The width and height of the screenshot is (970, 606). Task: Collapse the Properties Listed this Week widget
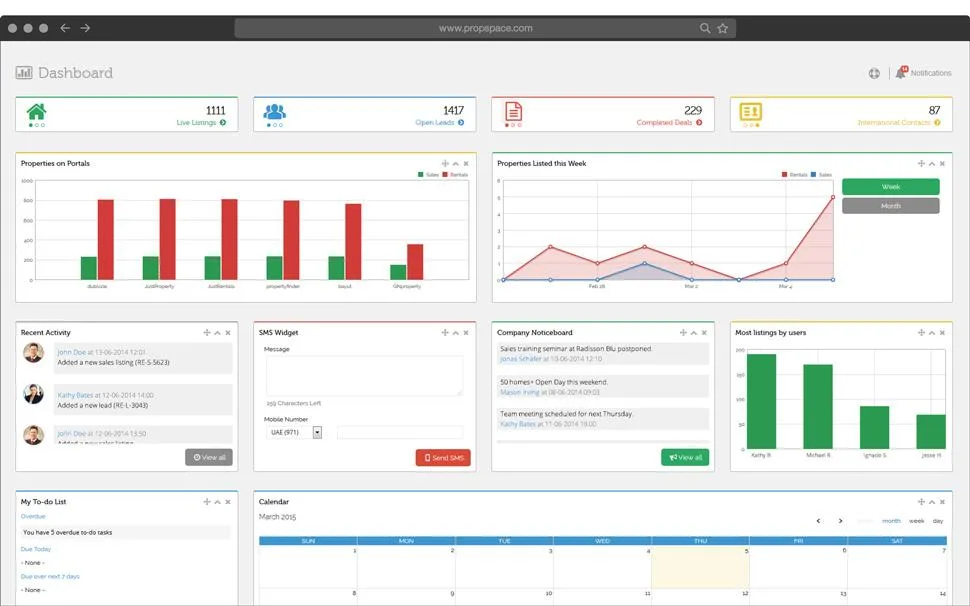click(932, 163)
